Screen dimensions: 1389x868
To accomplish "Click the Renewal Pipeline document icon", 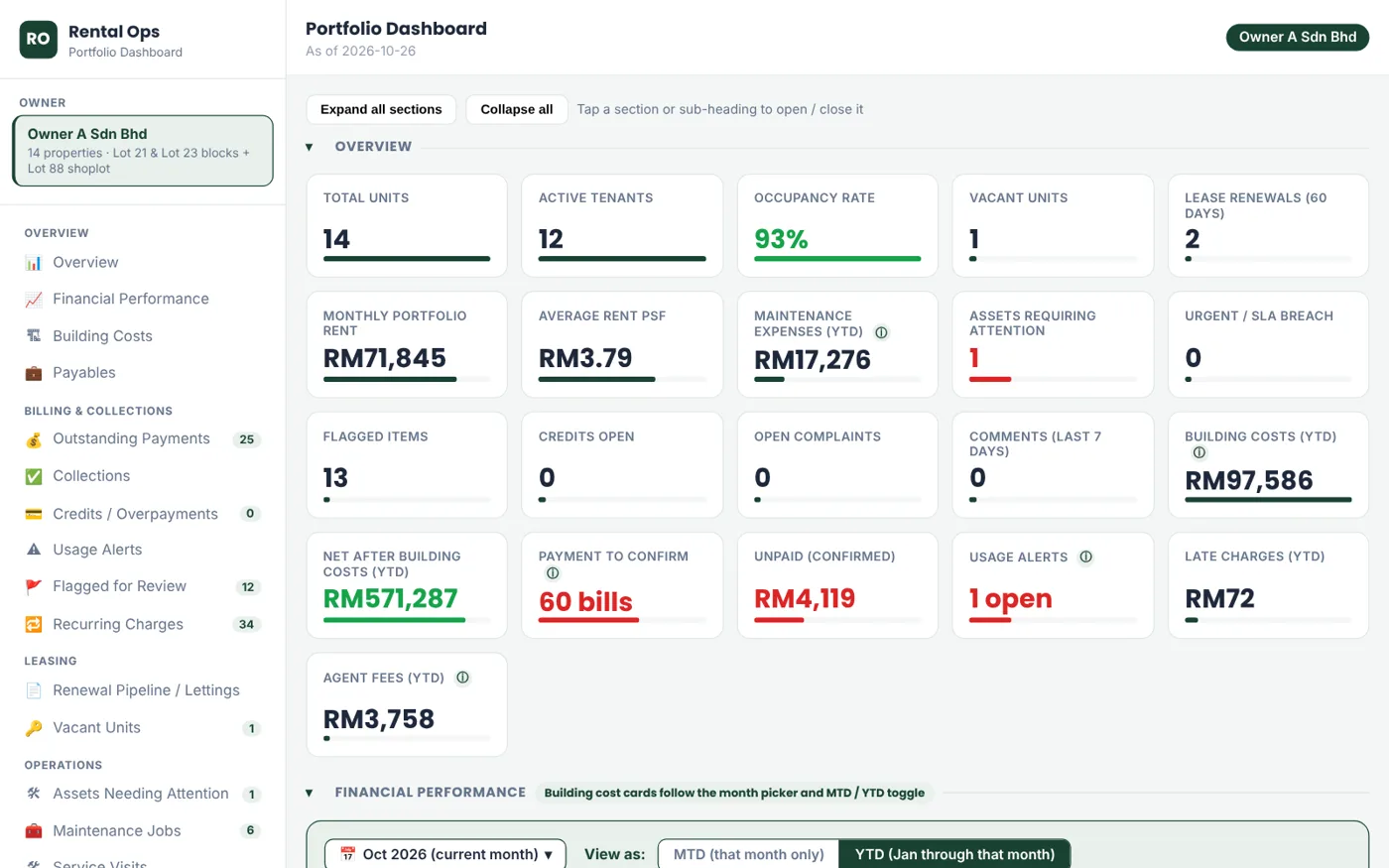I will 34,690.
